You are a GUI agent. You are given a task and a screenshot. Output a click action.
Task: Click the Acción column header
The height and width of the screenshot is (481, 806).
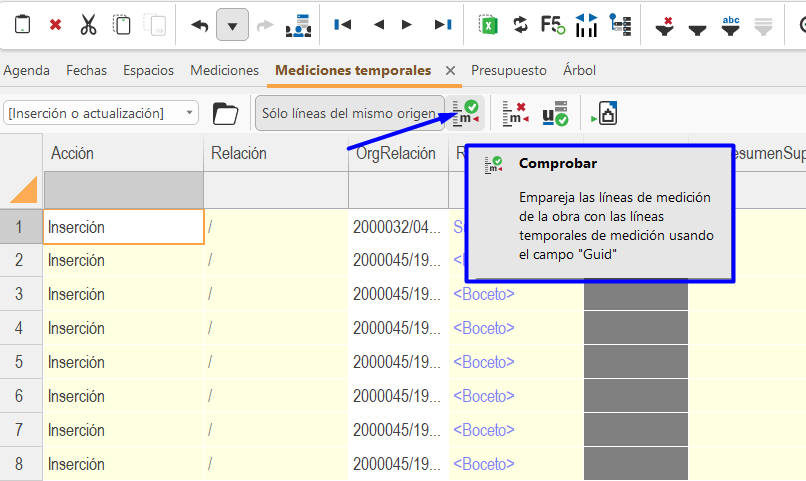123,153
